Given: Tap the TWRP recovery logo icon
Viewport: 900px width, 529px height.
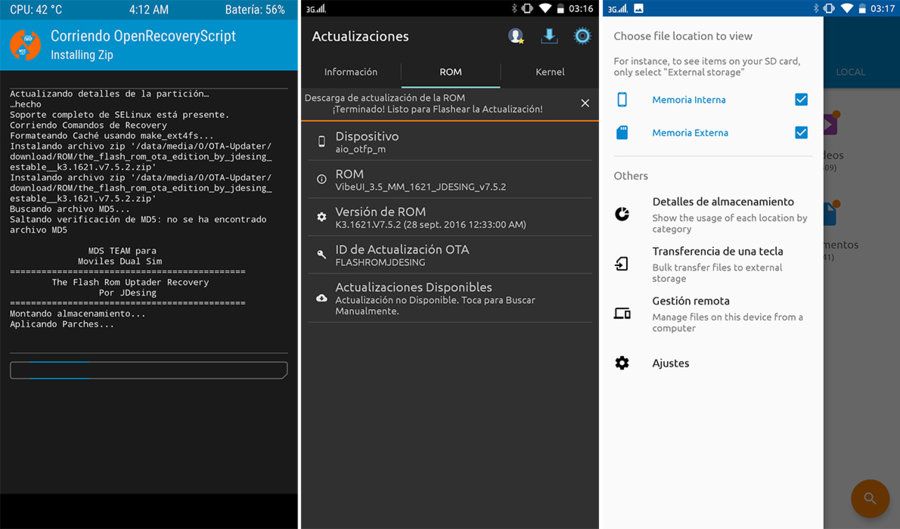Looking at the screenshot, I should [x=25, y=45].
